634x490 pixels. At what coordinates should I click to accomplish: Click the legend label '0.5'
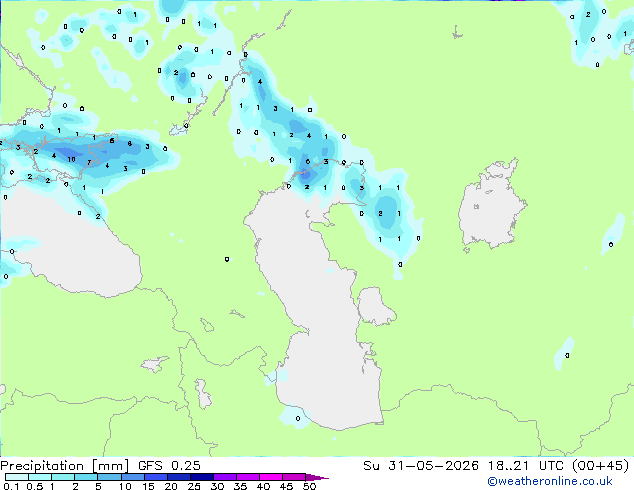click(35, 486)
